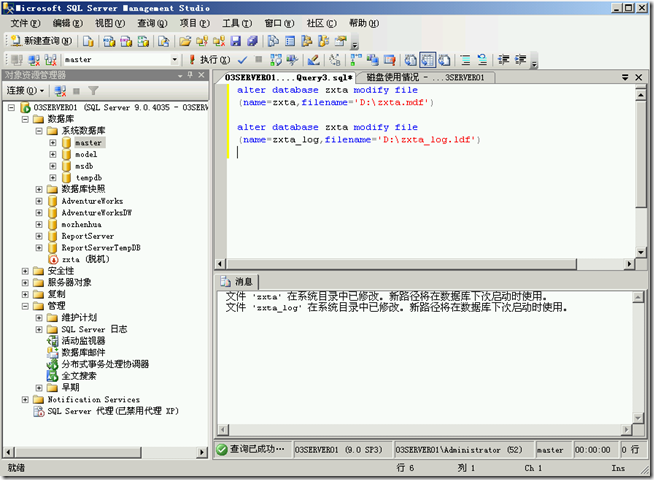Collapse the 系统数据库 folder node
The image size is (654, 480).
[39, 131]
